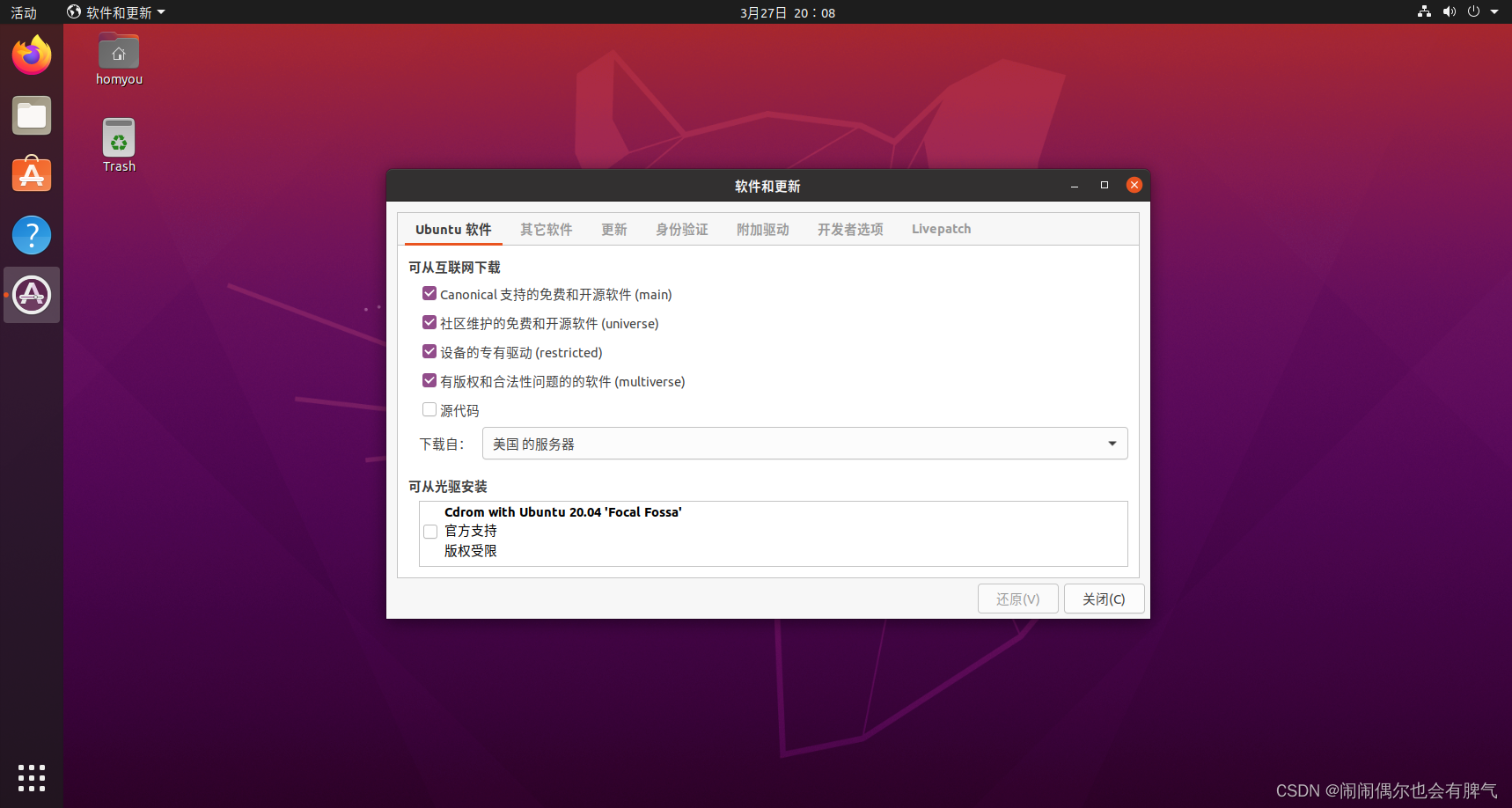Open the homyou home folder icon
Image resolution: width=1512 pixels, height=808 pixels.
119,59
